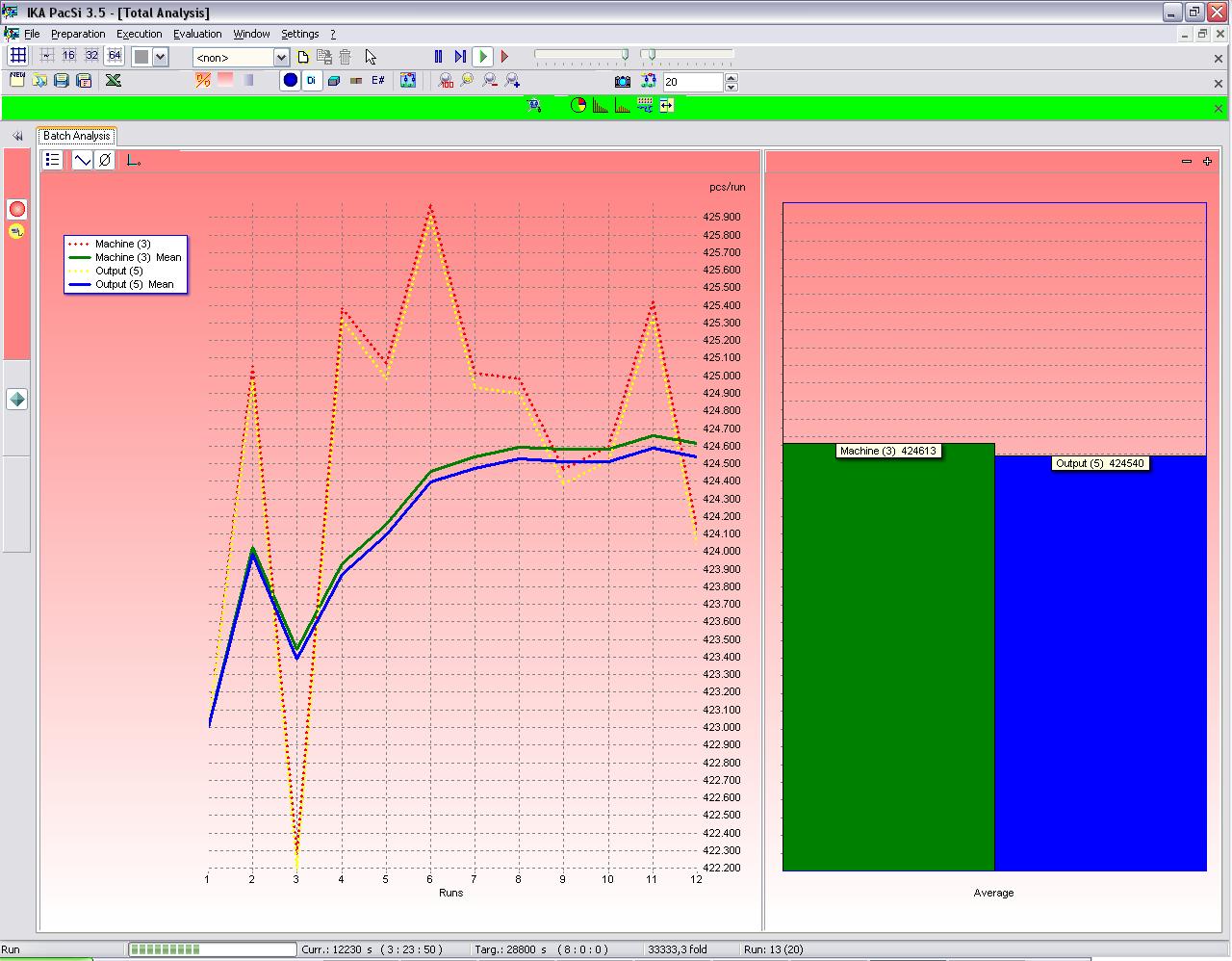1232x961 pixels.
Task: Switch to the Batch Analysis tab
Action: tap(77, 136)
